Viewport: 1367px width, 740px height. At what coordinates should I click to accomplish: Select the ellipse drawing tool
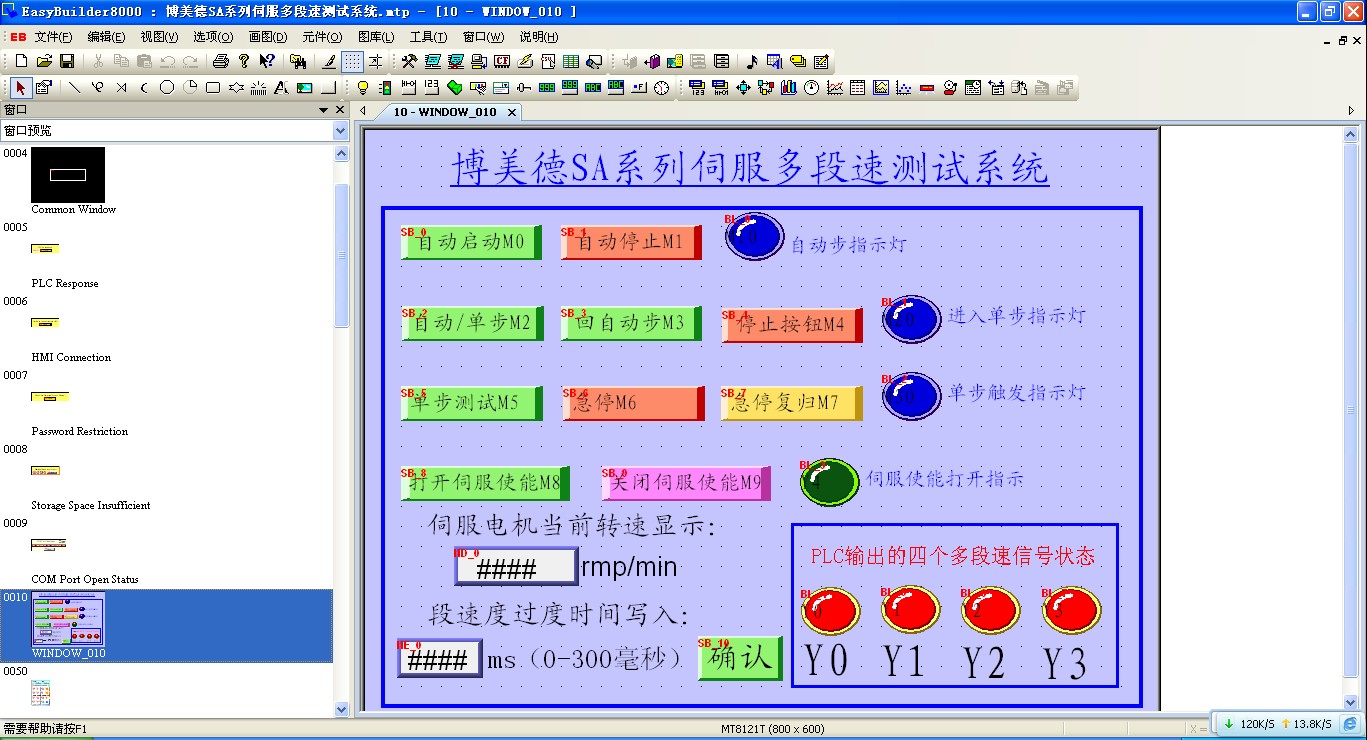pos(167,88)
